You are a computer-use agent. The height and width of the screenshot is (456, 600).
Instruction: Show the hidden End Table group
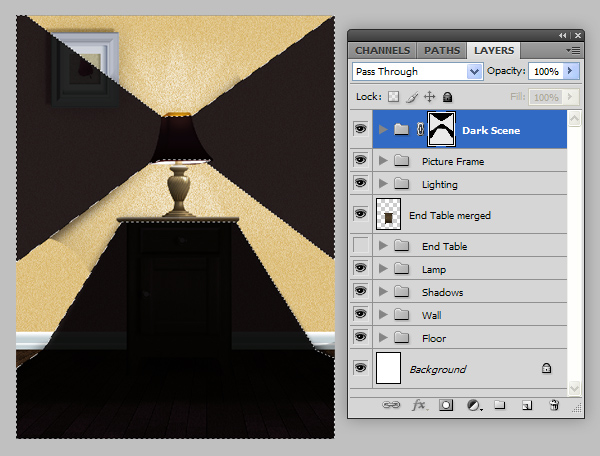(360, 246)
